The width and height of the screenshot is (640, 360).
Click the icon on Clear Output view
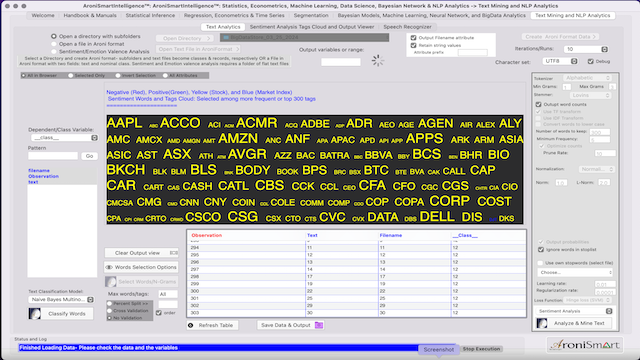pyautogui.click(x=173, y=253)
